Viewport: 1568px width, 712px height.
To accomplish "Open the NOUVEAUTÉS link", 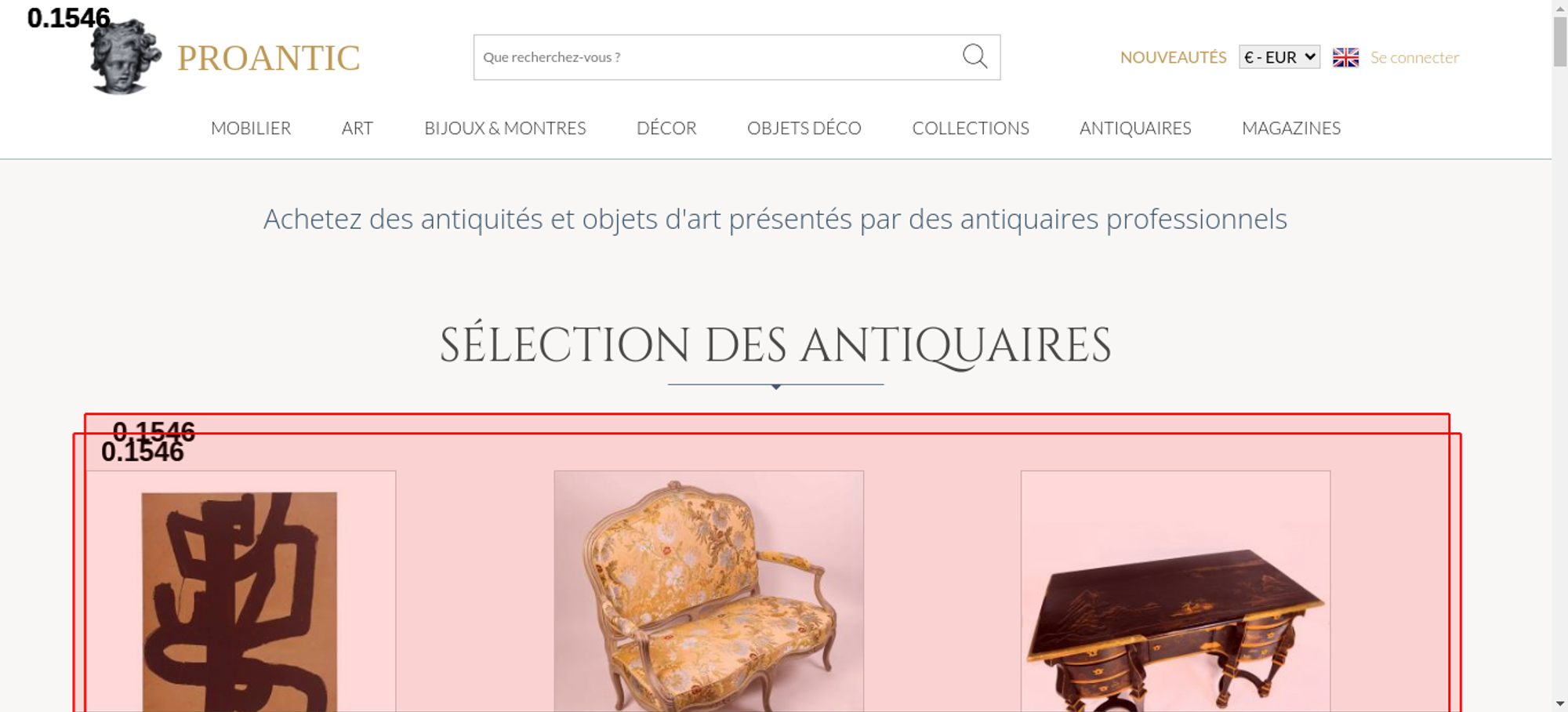I will tap(1173, 57).
